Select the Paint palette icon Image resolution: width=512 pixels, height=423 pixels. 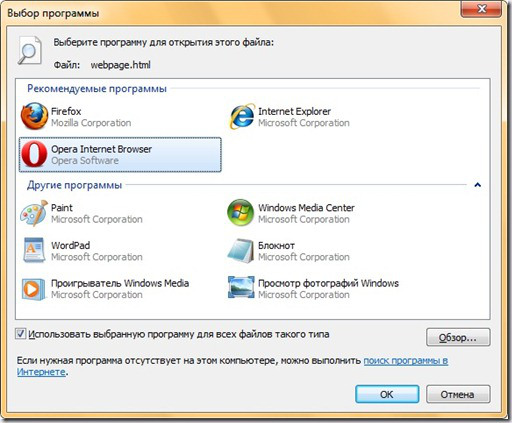tap(34, 213)
